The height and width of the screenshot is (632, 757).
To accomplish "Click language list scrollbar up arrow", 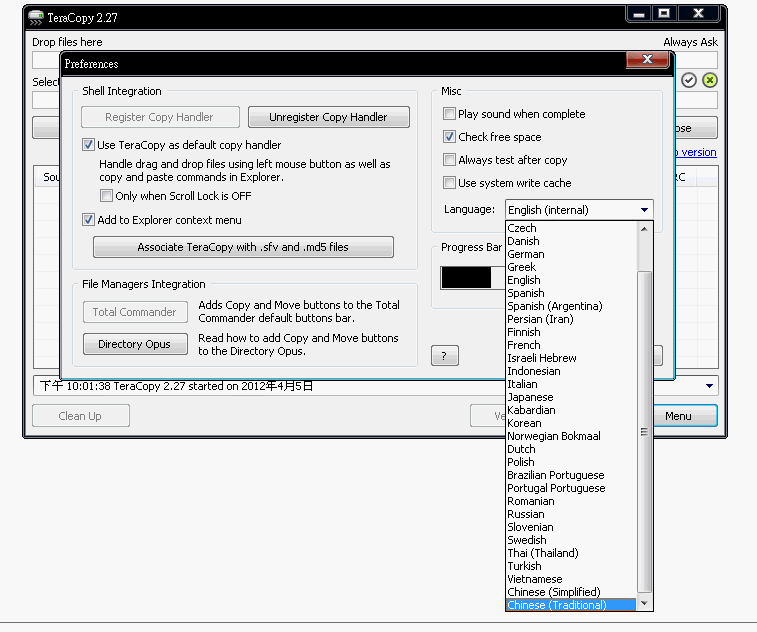I will click(x=644, y=229).
